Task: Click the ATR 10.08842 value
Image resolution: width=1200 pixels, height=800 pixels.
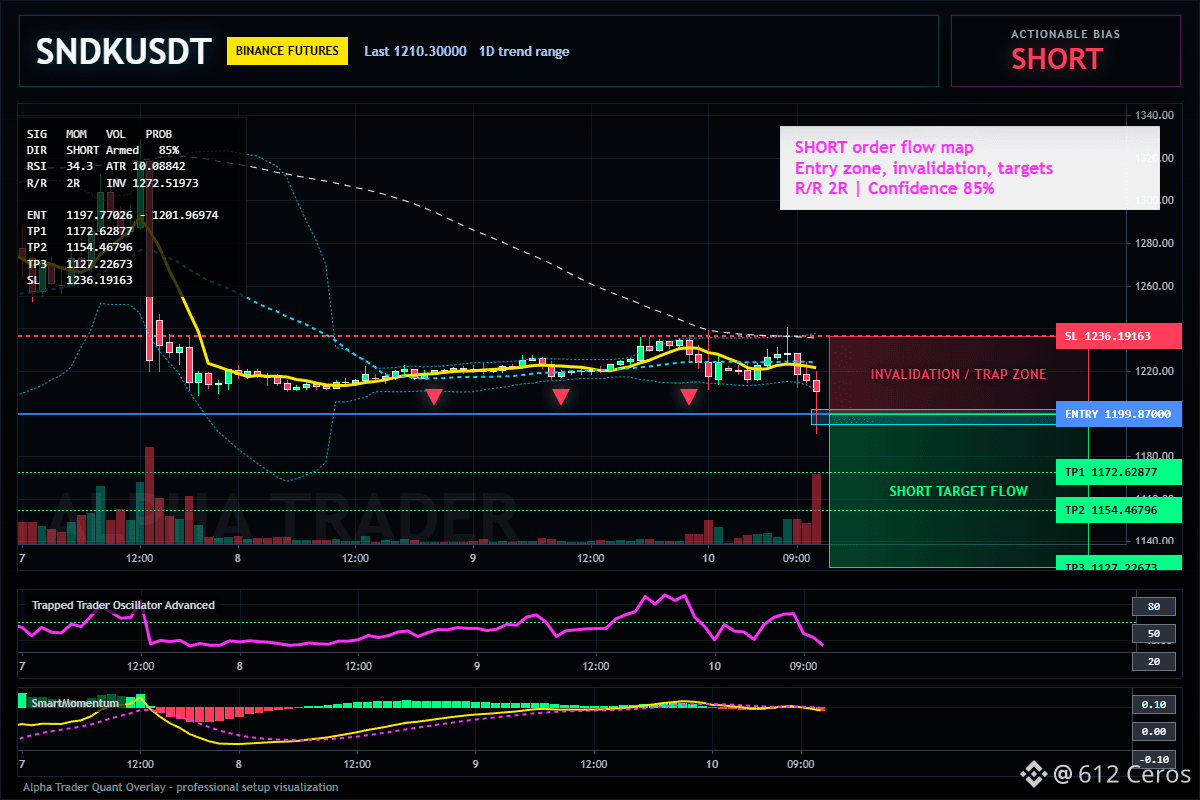Action: pos(146,165)
